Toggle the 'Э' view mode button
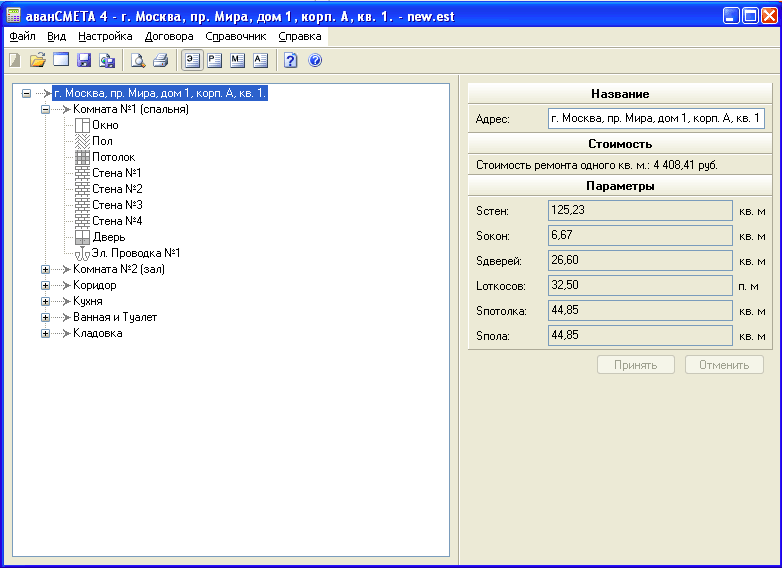Viewport: 782px width, 568px height. pos(191,60)
